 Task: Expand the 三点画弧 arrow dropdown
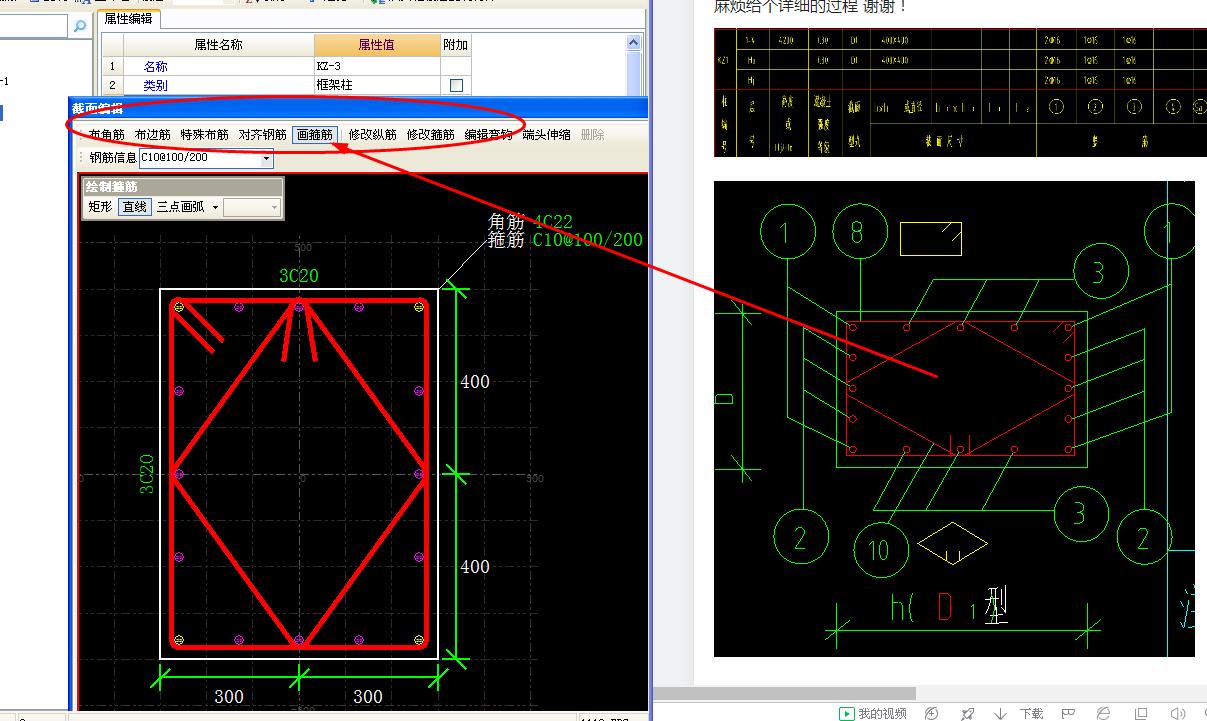click(215, 207)
